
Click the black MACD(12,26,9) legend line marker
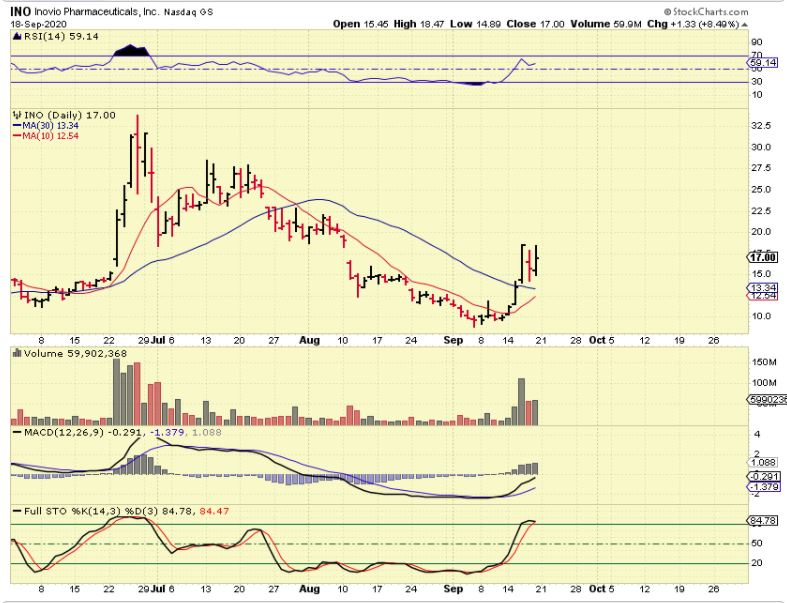click(x=17, y=432)
